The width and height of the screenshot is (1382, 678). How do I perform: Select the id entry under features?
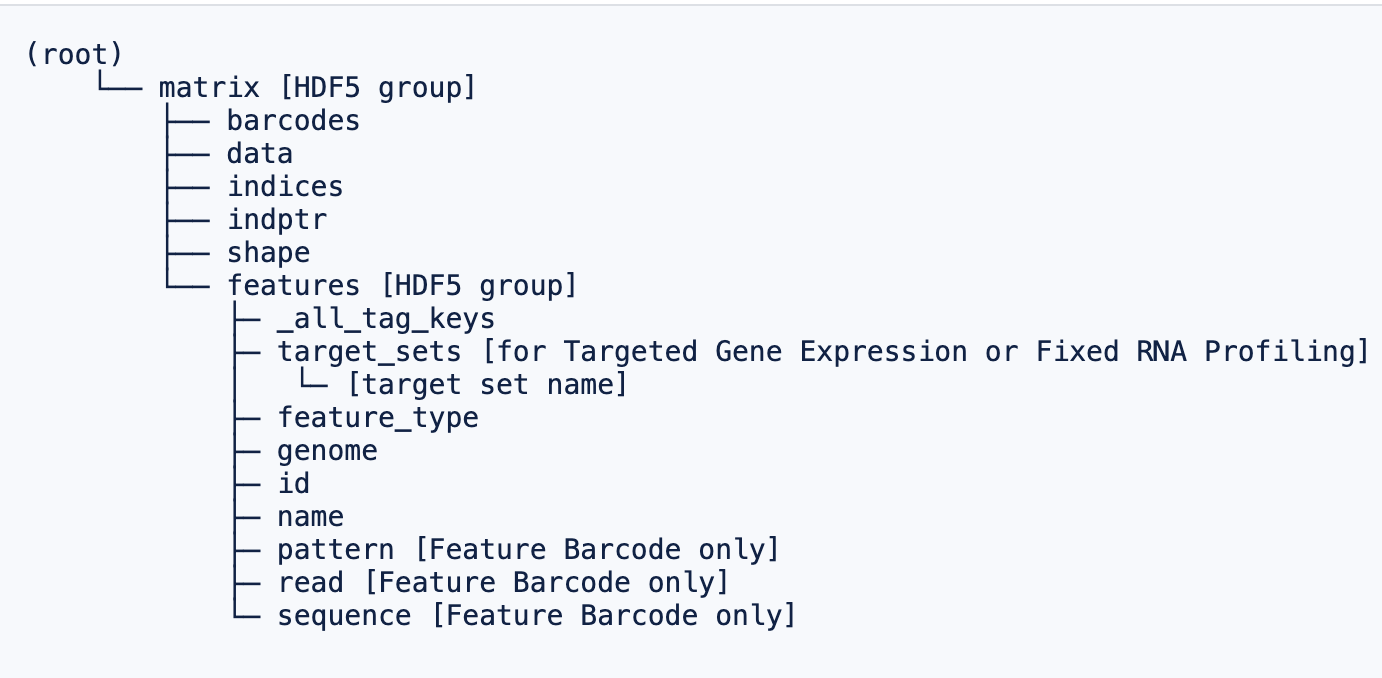[293, 483]
